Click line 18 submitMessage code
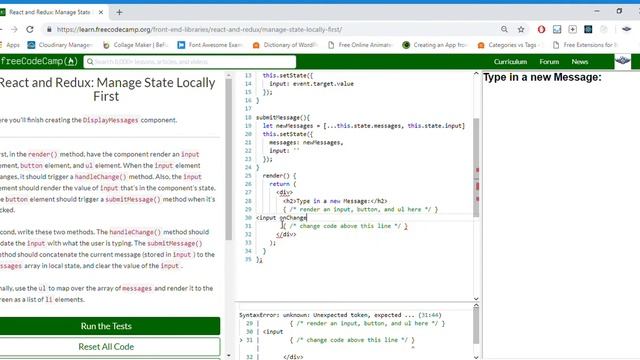 tap(283, 118)
